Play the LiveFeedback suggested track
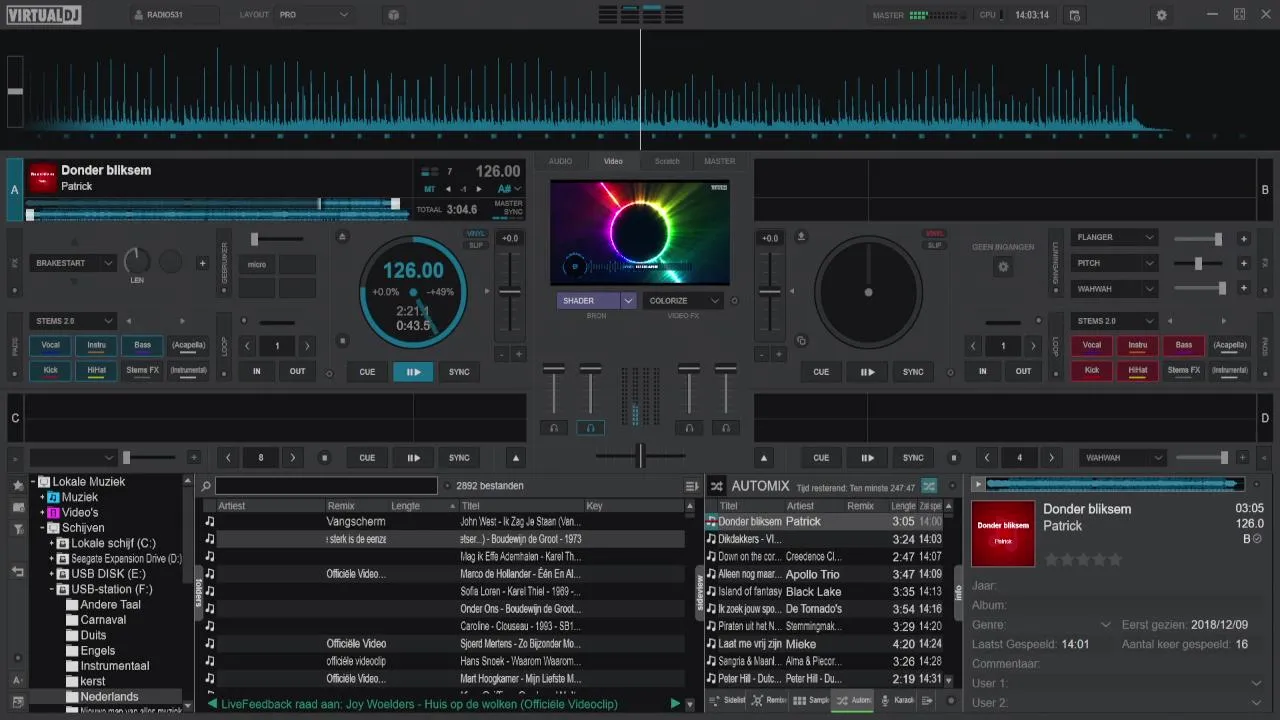Image resolution: width=1280 pixels, height=720 pixels. pos(675,704)
